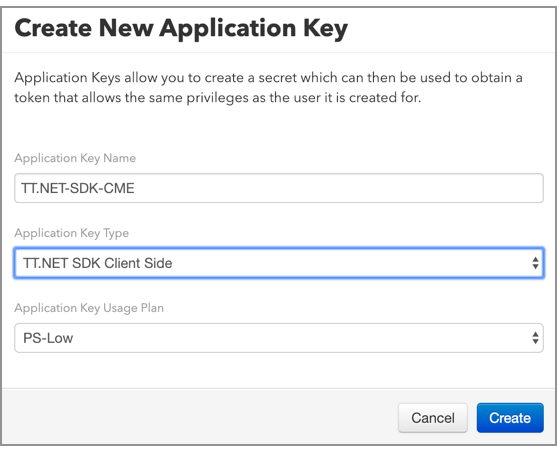Image resolution: width=557 pixels, height=458 pixels.
Task: Click the empty right side of Usage Plan combo box
Action: pos(302,338)
